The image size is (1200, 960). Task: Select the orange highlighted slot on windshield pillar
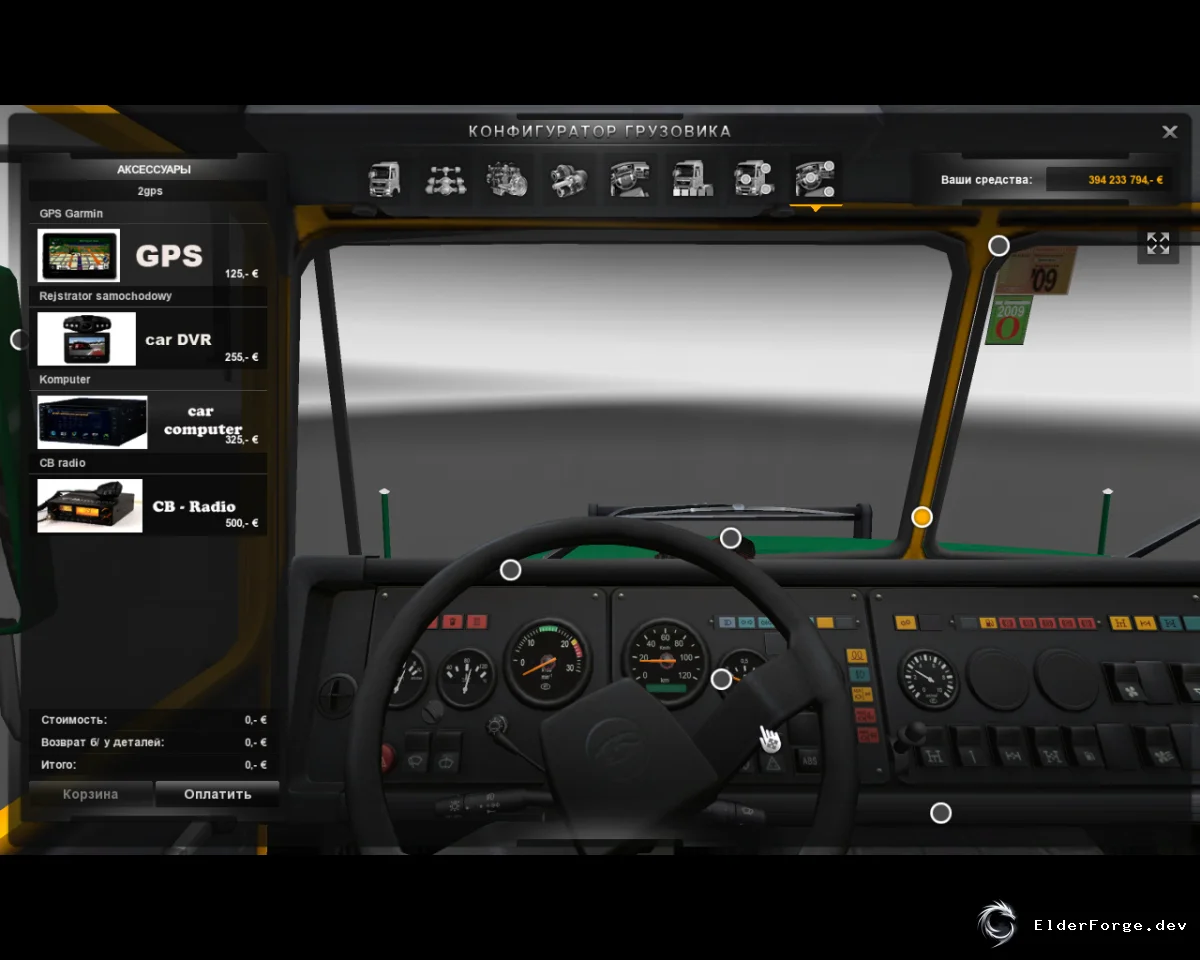tap(922, 517)
